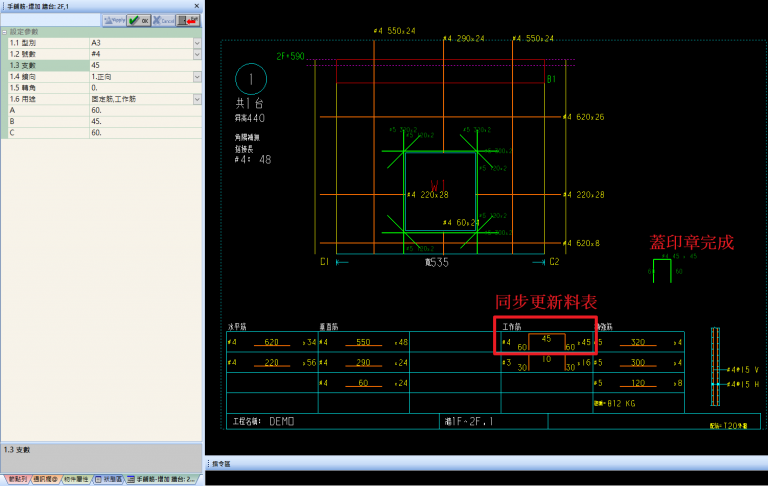
Task: Click the #4 290x24 top annotation
Action: 464,38
